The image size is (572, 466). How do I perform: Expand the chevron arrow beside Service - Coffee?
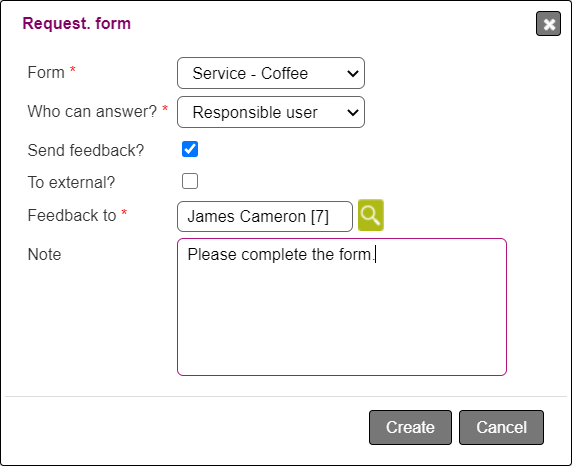click(353, 74)
